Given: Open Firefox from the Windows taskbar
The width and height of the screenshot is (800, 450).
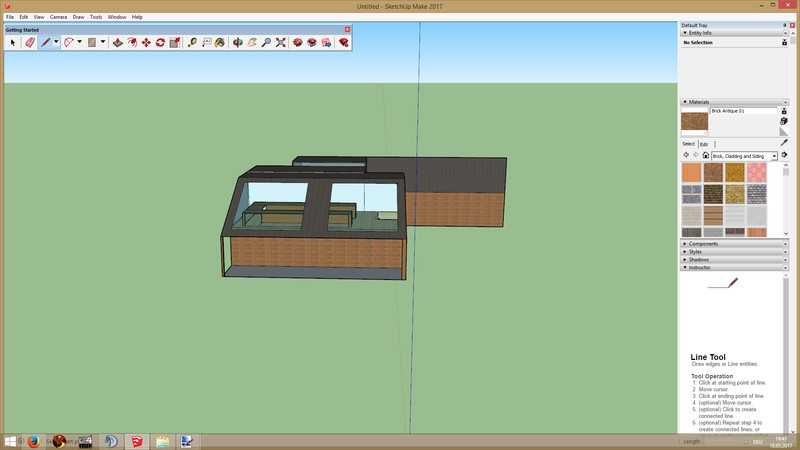Looking at the screenshot, I should 33,441.
